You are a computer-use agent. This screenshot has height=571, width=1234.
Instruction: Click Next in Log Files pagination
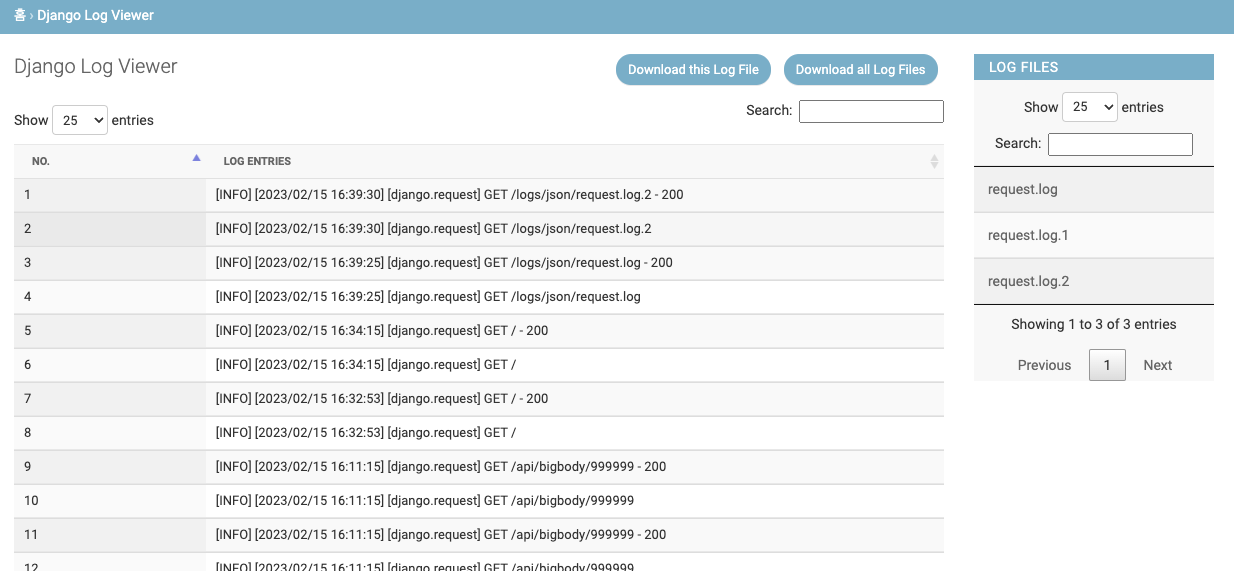pyautogui.click(x=1157, y=365)
